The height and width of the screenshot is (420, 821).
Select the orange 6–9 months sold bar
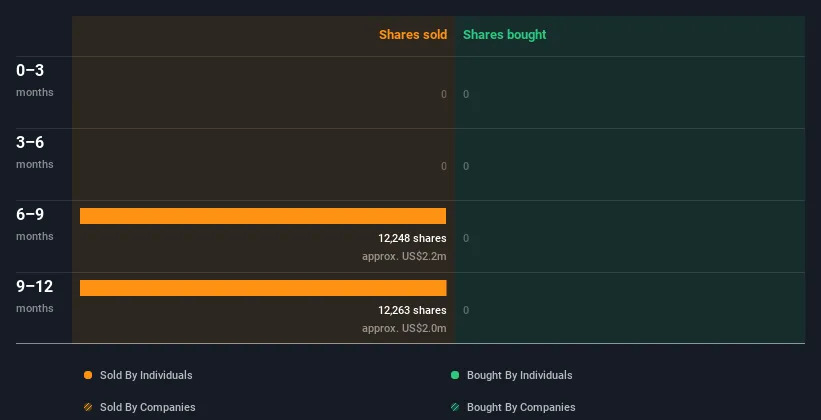coord(263,216)
